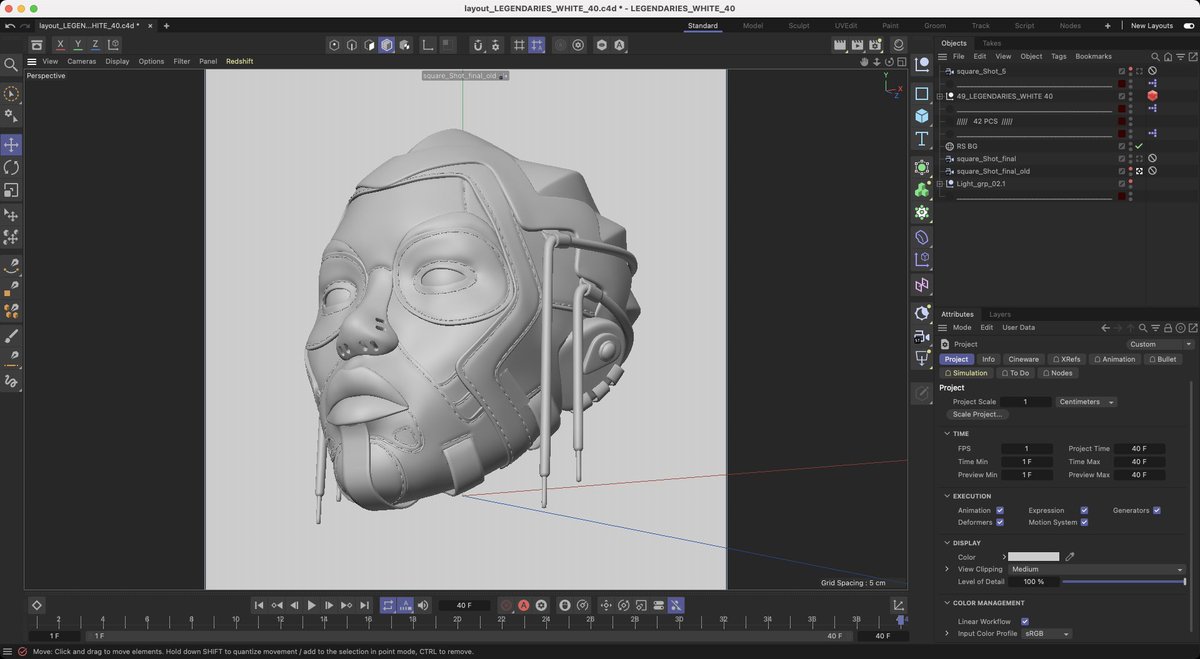Toggle visibility dot next to square_Shot_final_old
The height and width of the screenshot is (659, 1200).
pyautogui.click(x=1131, y=170)
